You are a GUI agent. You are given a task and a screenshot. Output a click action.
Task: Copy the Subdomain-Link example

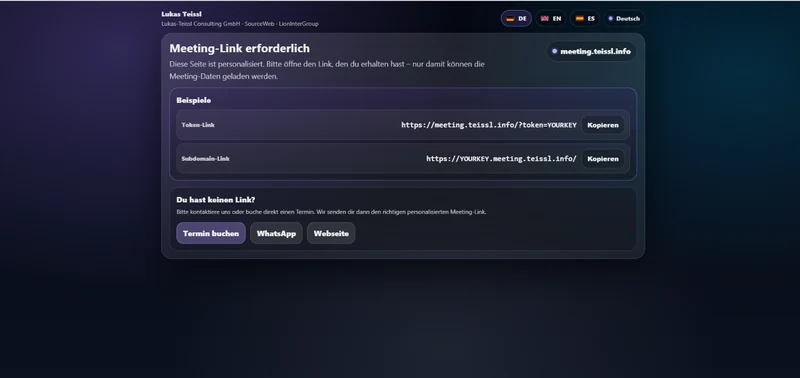603,159
